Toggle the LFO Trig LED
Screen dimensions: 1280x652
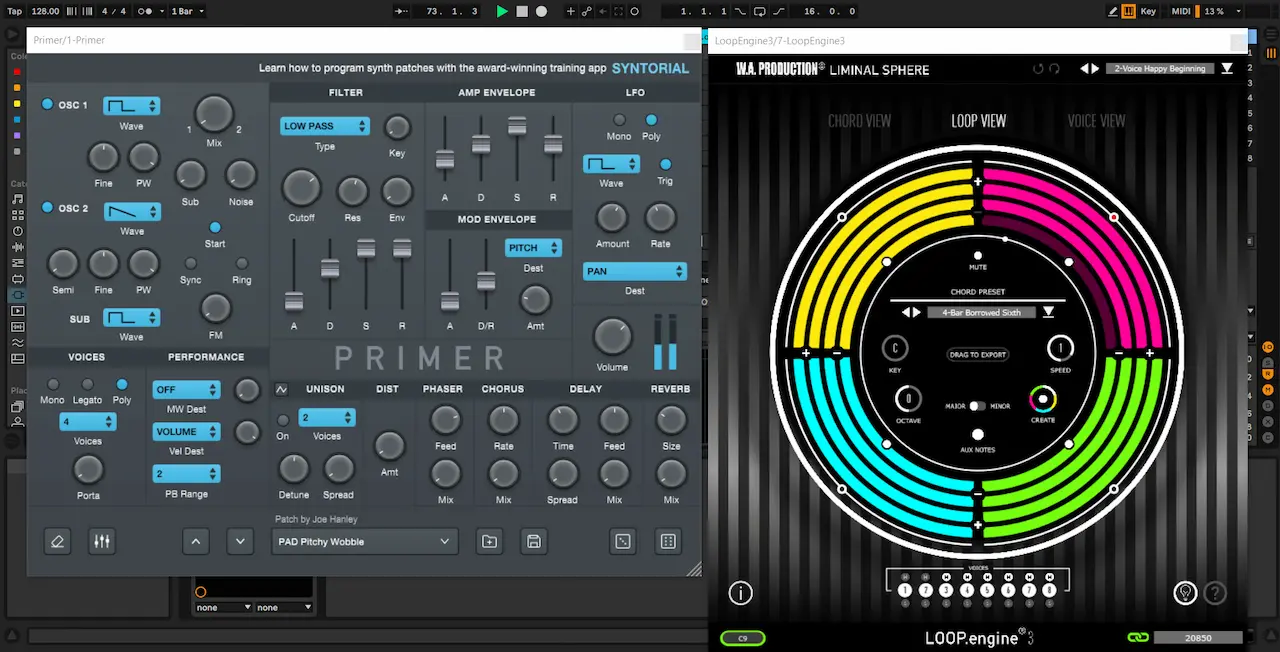pos(665,164)
